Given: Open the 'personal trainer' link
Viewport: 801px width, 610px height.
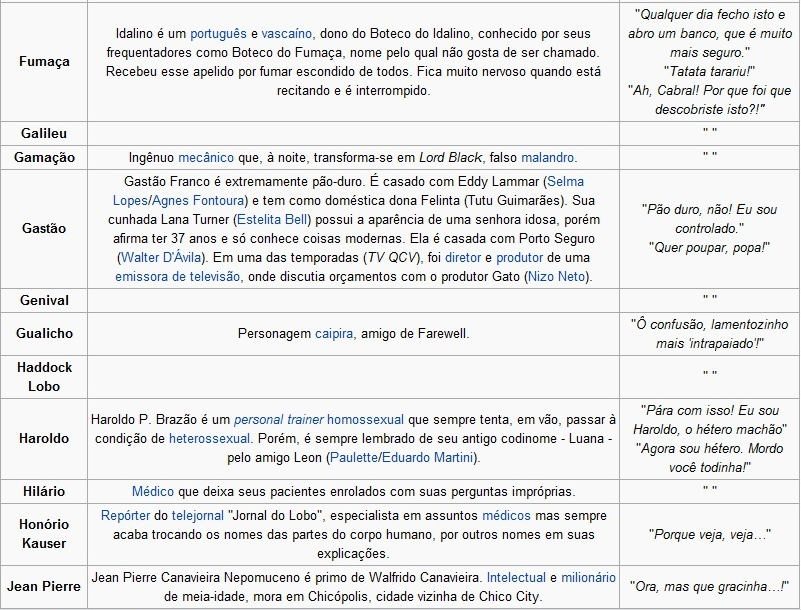Looking at the screenshot, I should tap(278, 419).
